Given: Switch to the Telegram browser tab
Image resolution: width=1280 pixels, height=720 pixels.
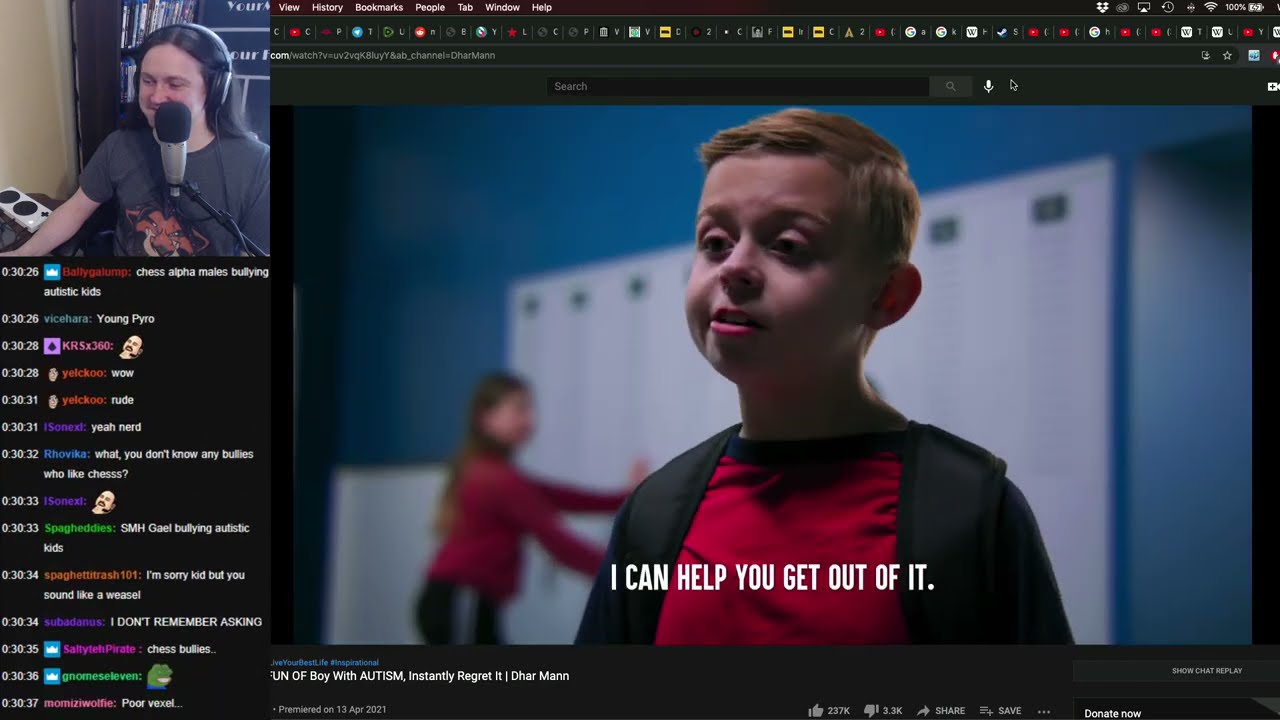Looking at the screenshot, I should click(x=363, y=32).
